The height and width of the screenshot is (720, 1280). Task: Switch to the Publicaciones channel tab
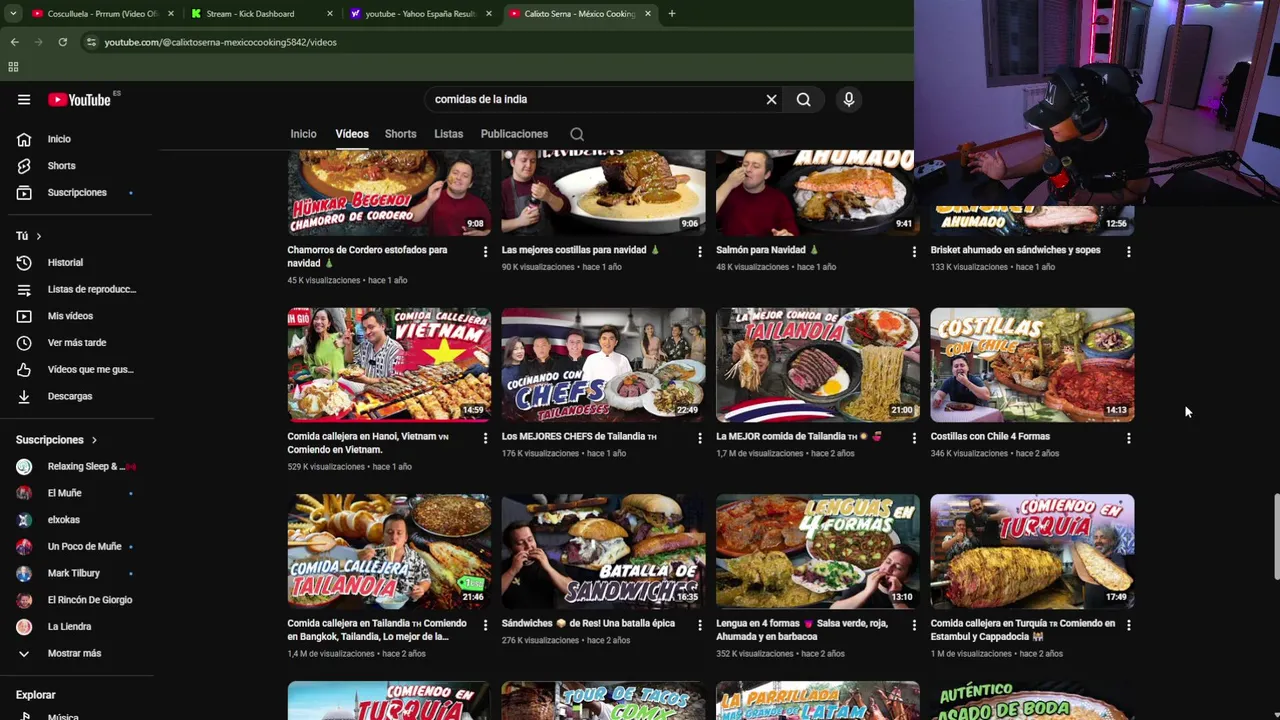[x=514, y=134]
